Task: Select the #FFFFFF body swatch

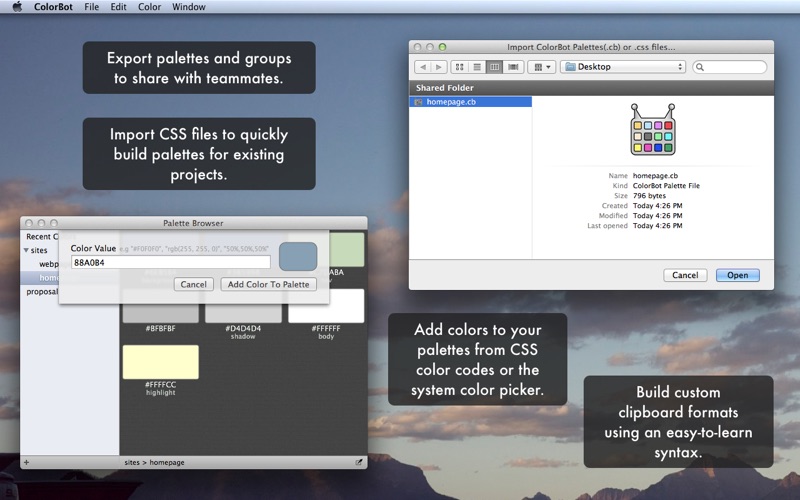Action: point(326,306)
